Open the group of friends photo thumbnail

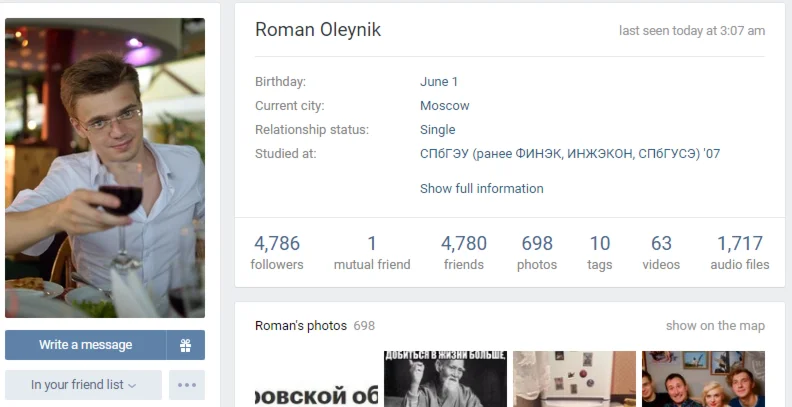(703, 379)
